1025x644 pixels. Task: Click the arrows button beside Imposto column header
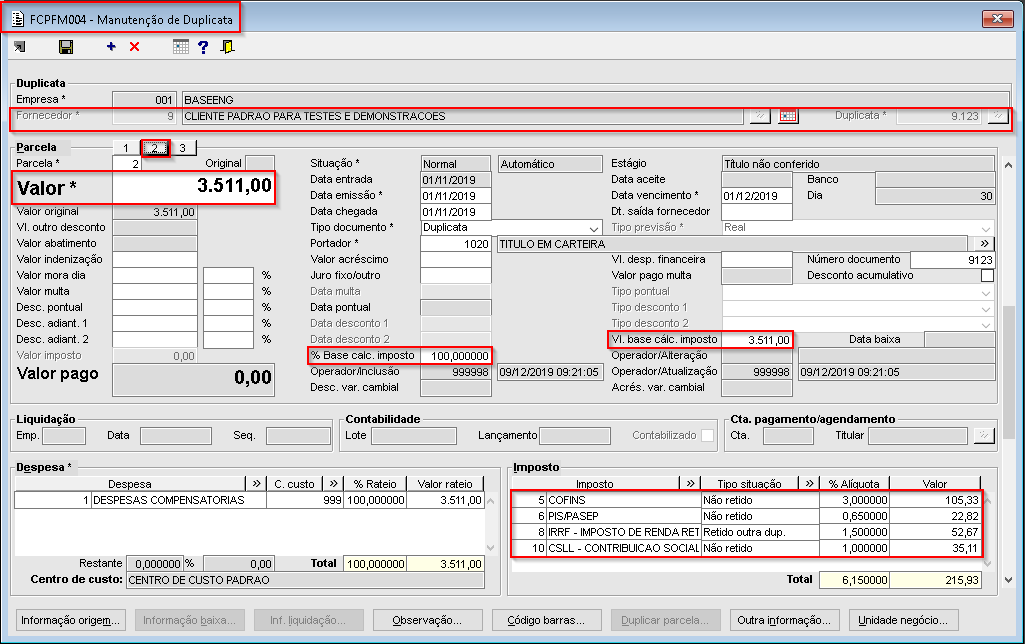click(x=690, y=484)
